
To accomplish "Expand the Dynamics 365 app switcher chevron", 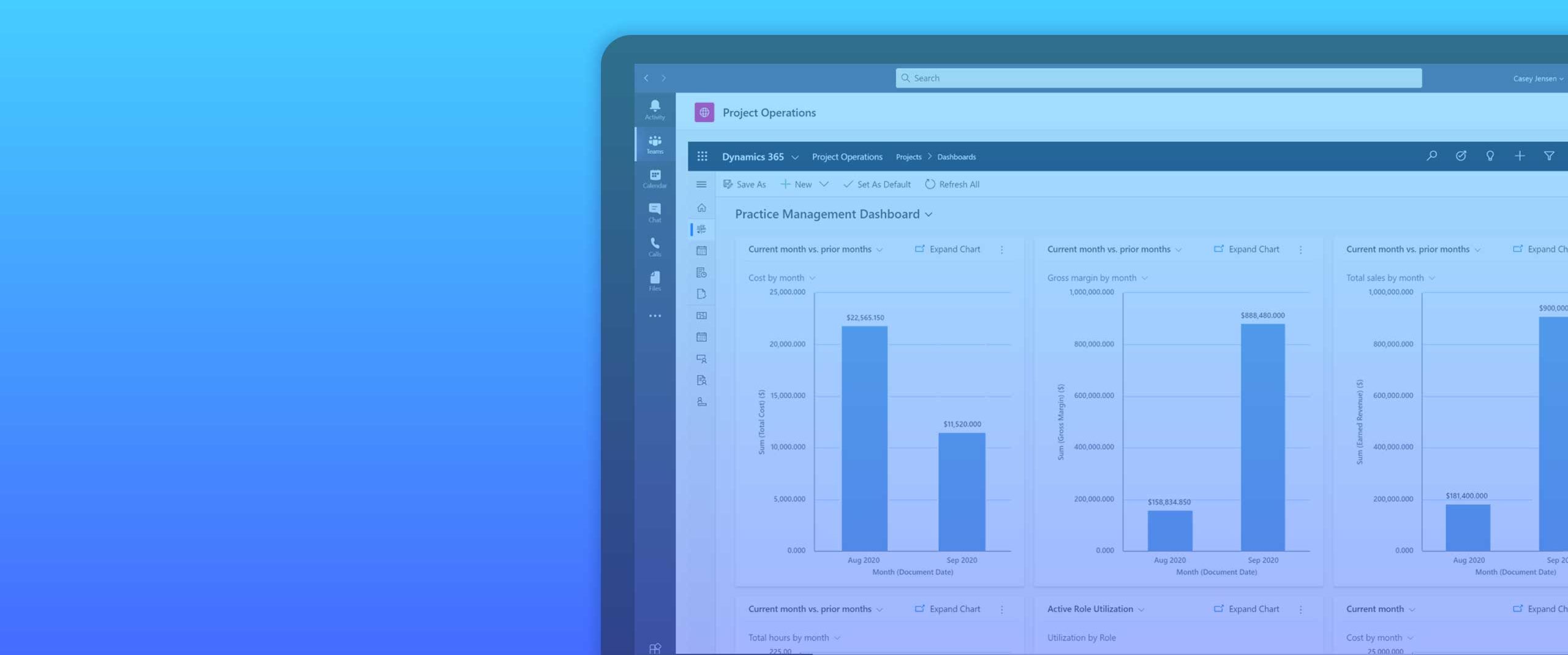I will click(795, 157).
